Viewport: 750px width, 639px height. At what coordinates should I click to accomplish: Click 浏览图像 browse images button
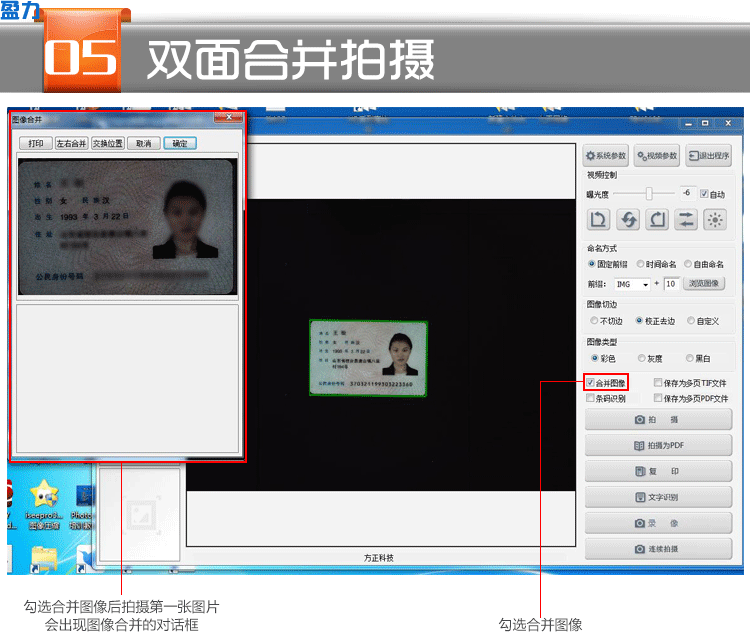704,284
